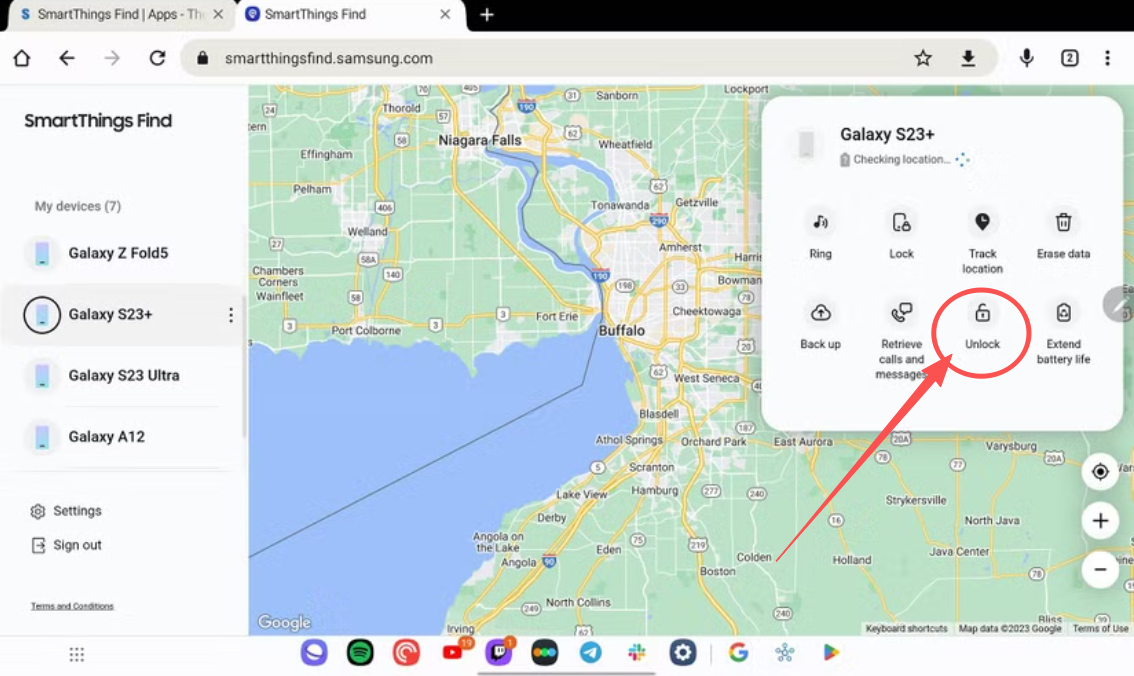Click the Unlock action icon
The height and width of the screenshot is (676, 1134).
(x=982, y=313)
